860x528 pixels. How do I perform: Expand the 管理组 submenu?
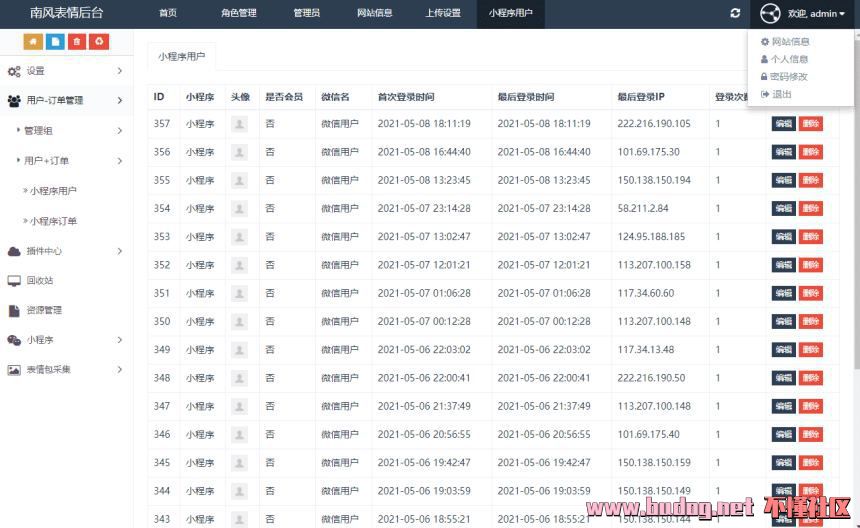120,130
